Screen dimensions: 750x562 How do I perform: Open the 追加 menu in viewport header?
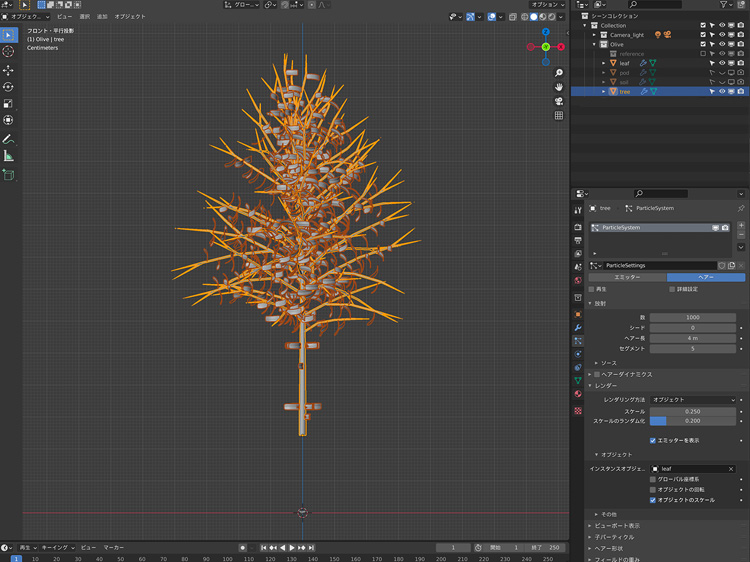(102, 17)
